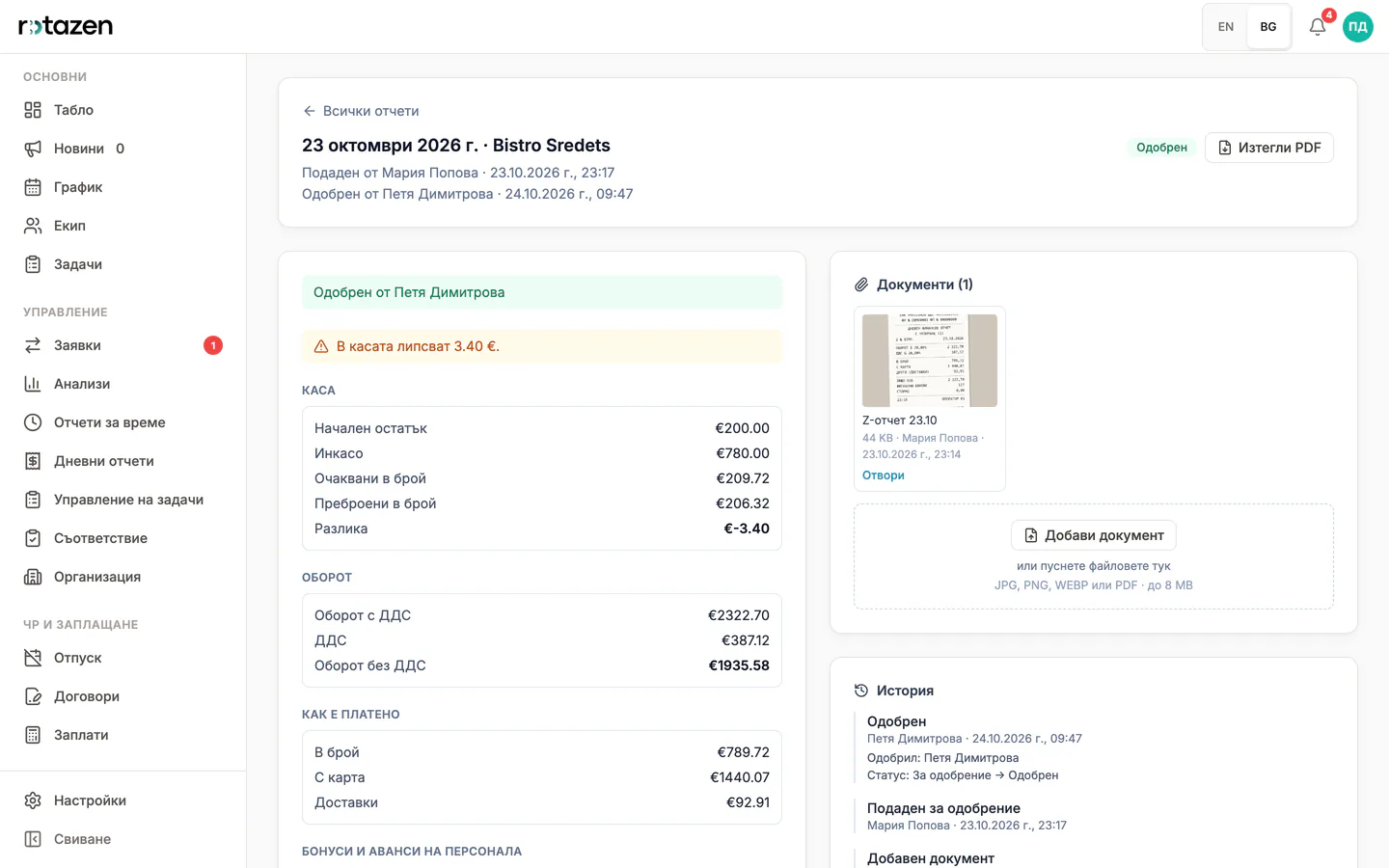Click the Задачи clipboard icon
Image resolution: width=1389 pixels, height=868 pixels.
33,264
